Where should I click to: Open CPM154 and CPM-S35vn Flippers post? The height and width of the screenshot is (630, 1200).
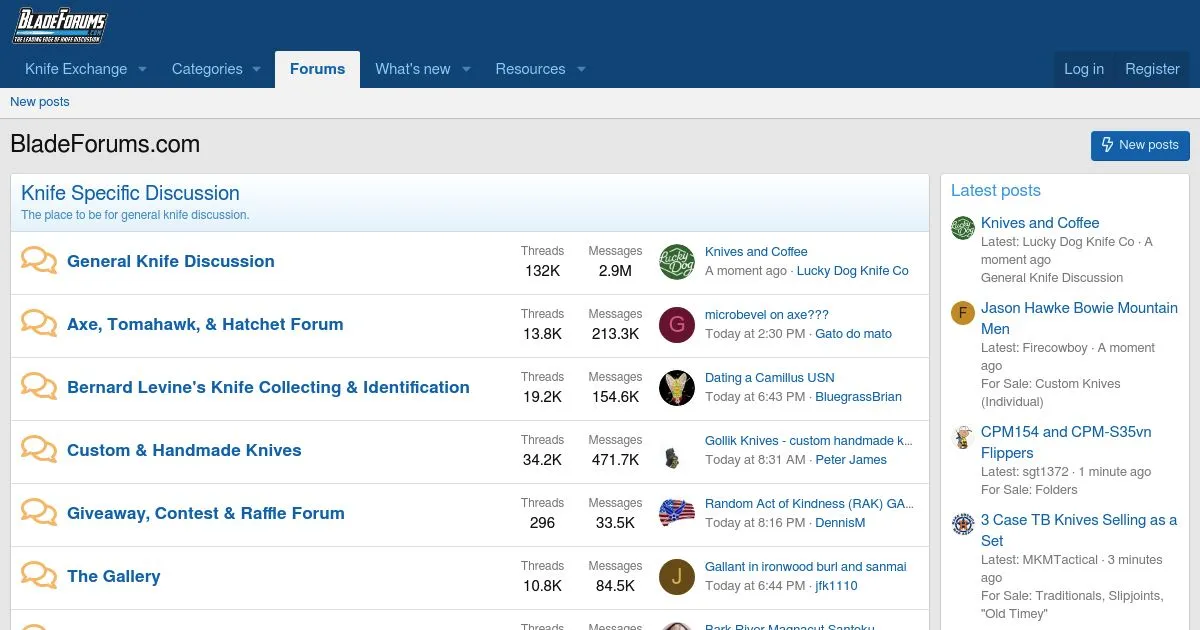[x=1066, y=442]
